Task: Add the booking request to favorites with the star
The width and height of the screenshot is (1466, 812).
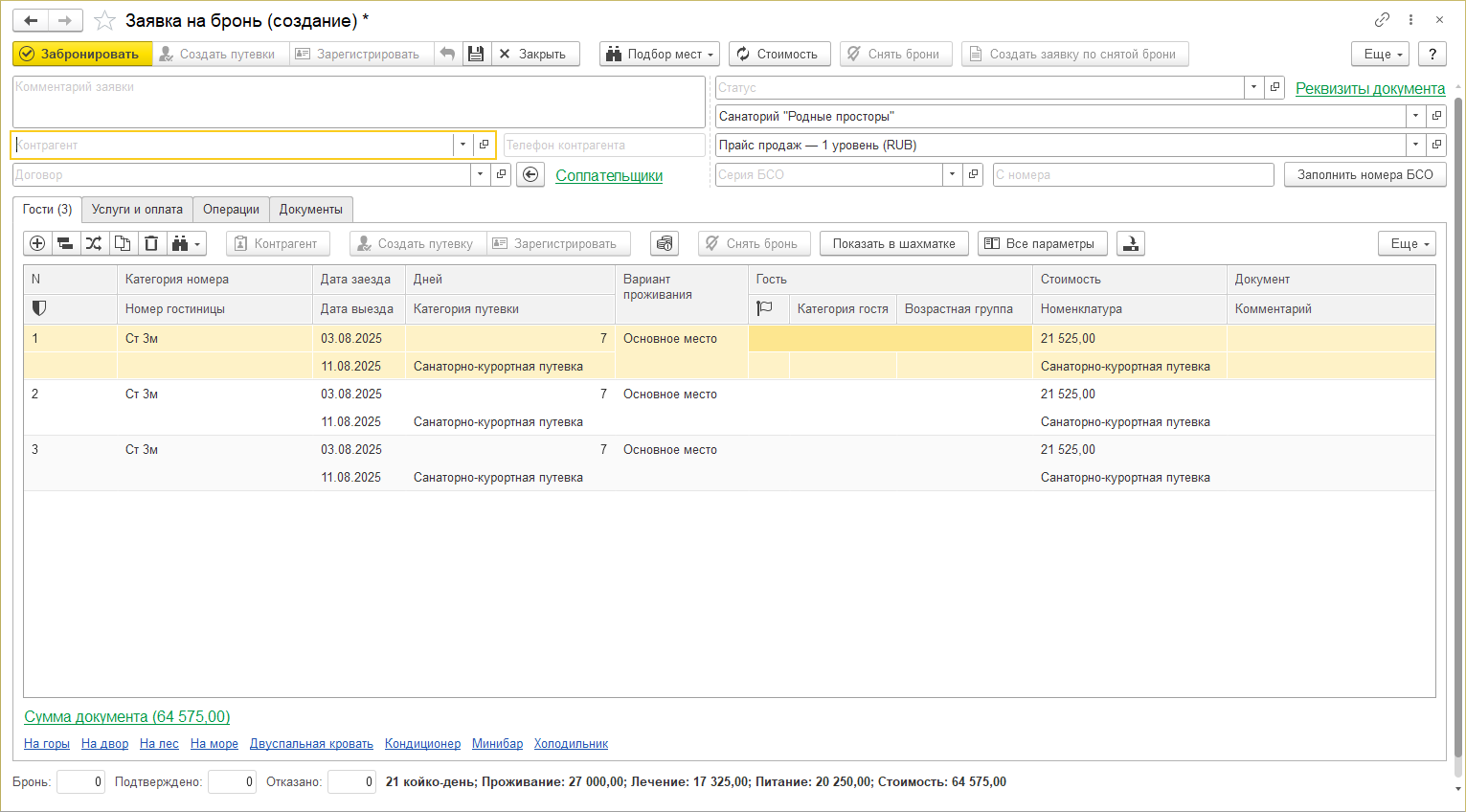Action: coord(105,21)
